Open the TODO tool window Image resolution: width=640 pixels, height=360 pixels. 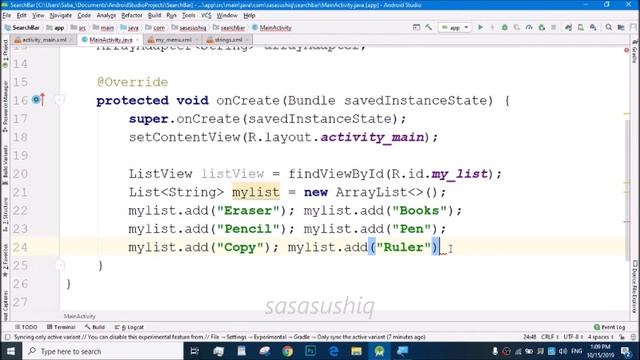(x=26, y=327)
